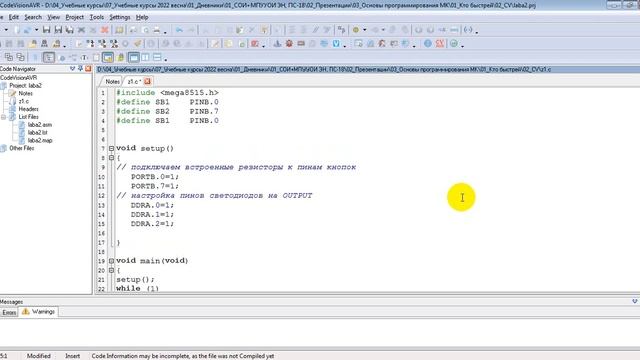Click code line 'DDRA.2=1;'
The height and width of the screenshot is (360, 640).
click(152, 224)
